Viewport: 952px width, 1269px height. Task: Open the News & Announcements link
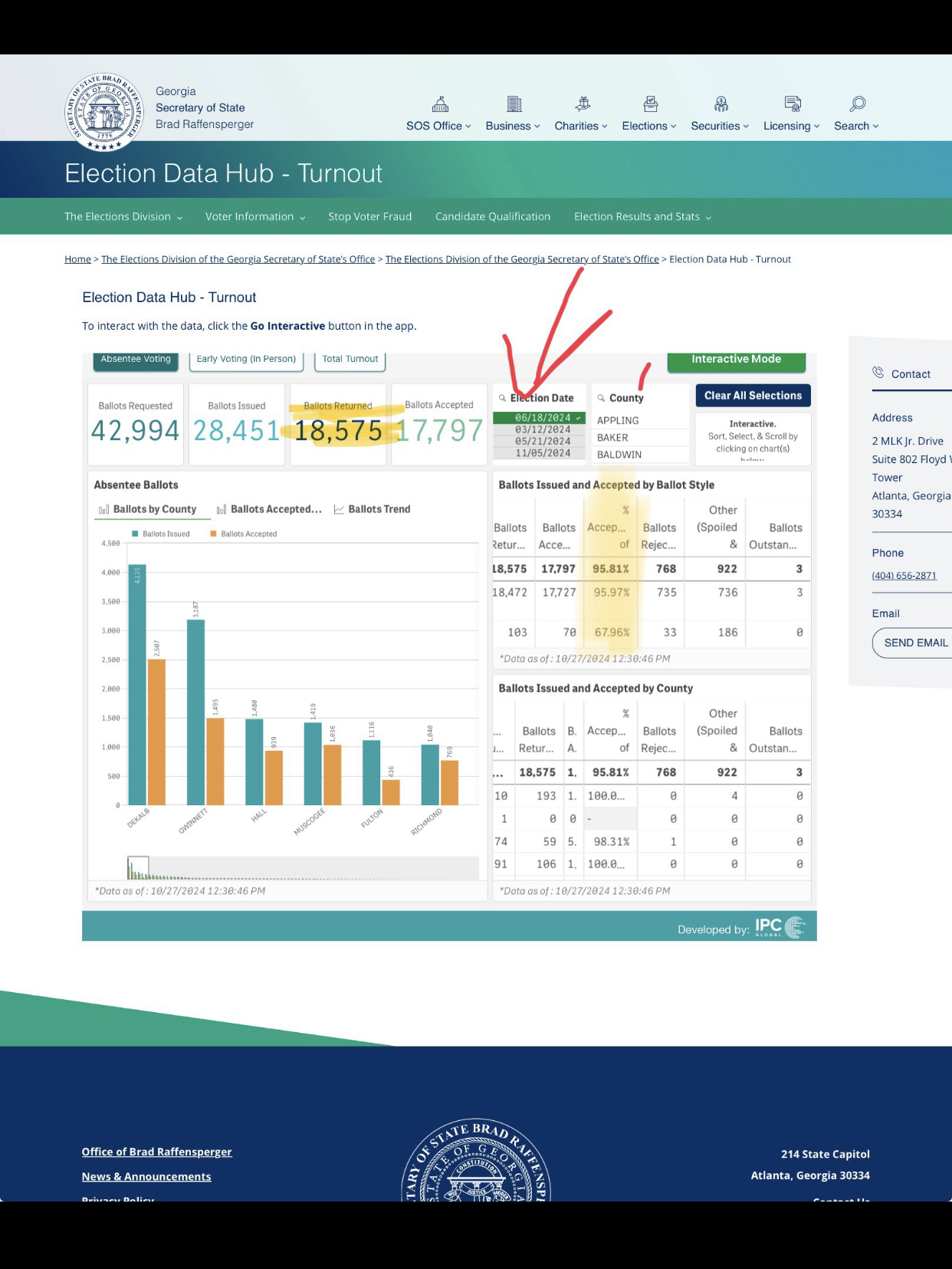(146, 1176)
